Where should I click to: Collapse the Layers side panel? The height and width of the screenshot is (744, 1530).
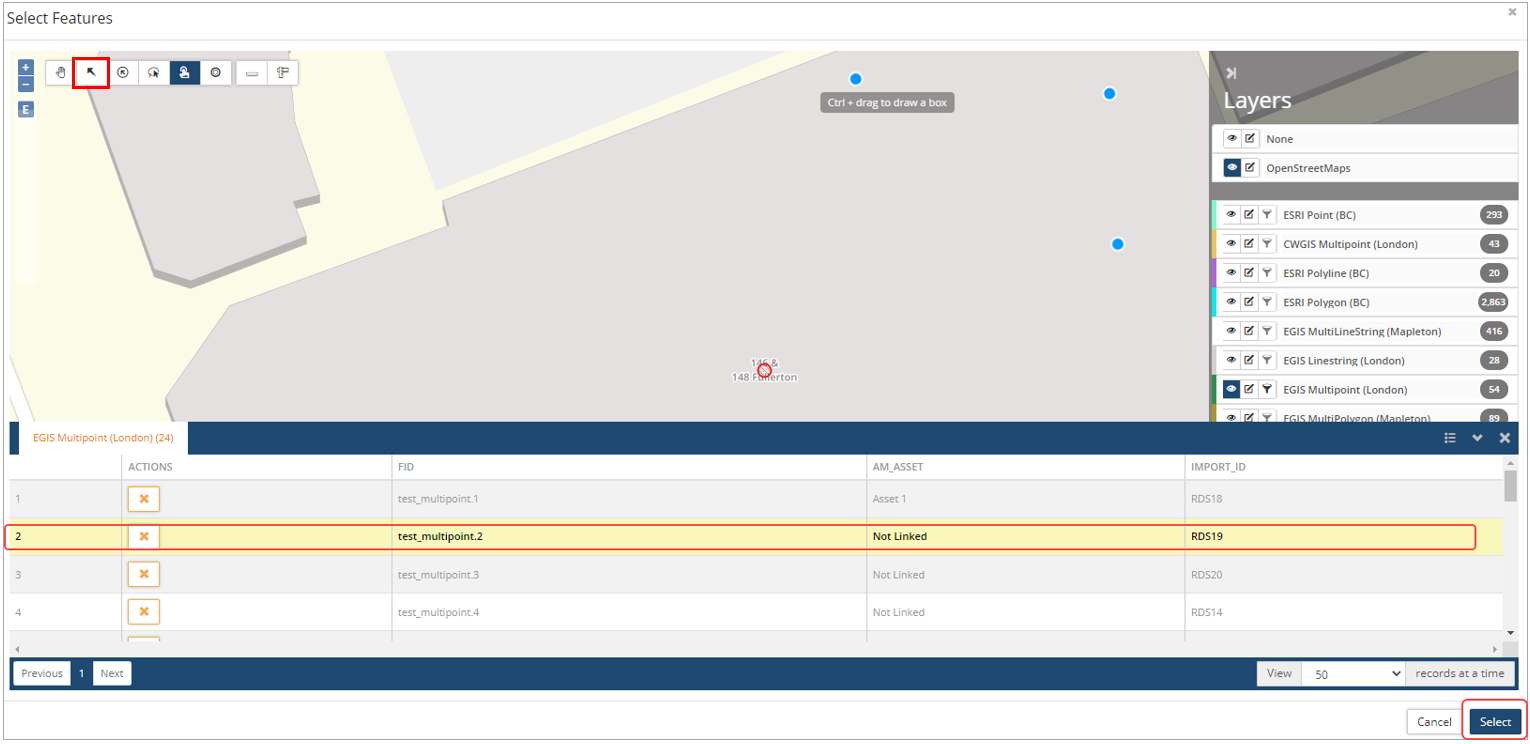tap(1232, 72)
